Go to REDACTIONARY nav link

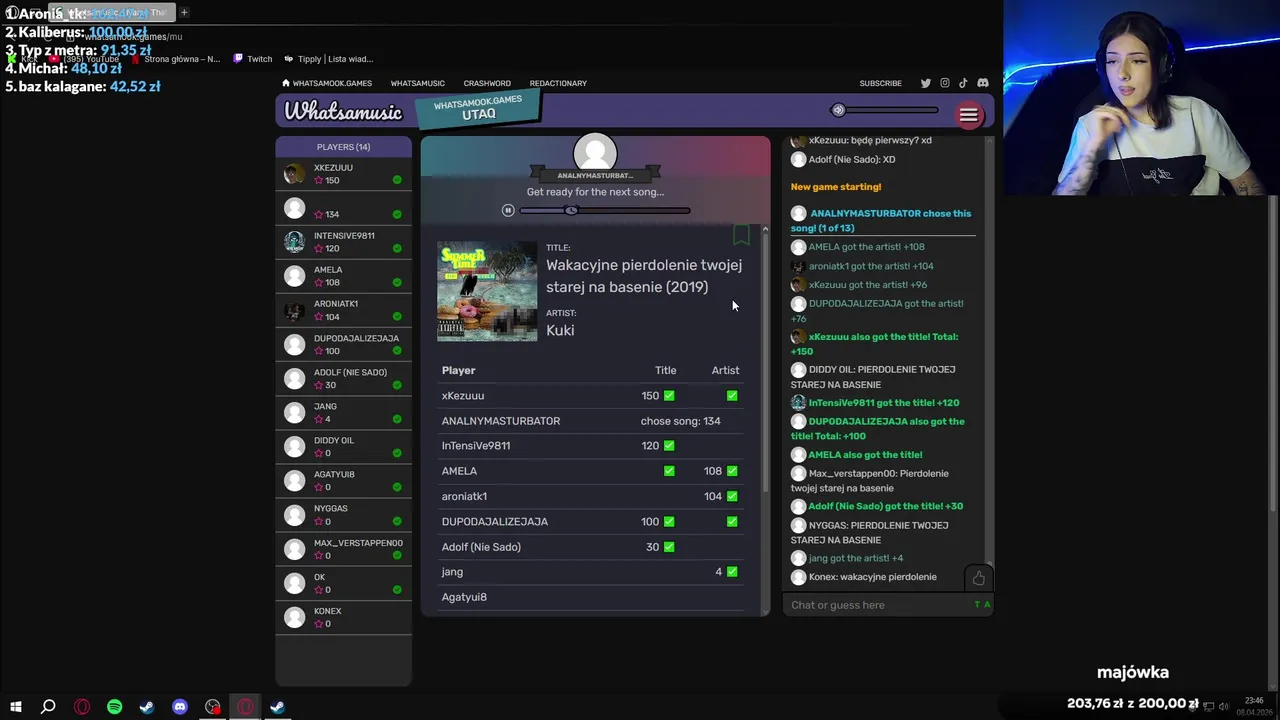[558, 83]
